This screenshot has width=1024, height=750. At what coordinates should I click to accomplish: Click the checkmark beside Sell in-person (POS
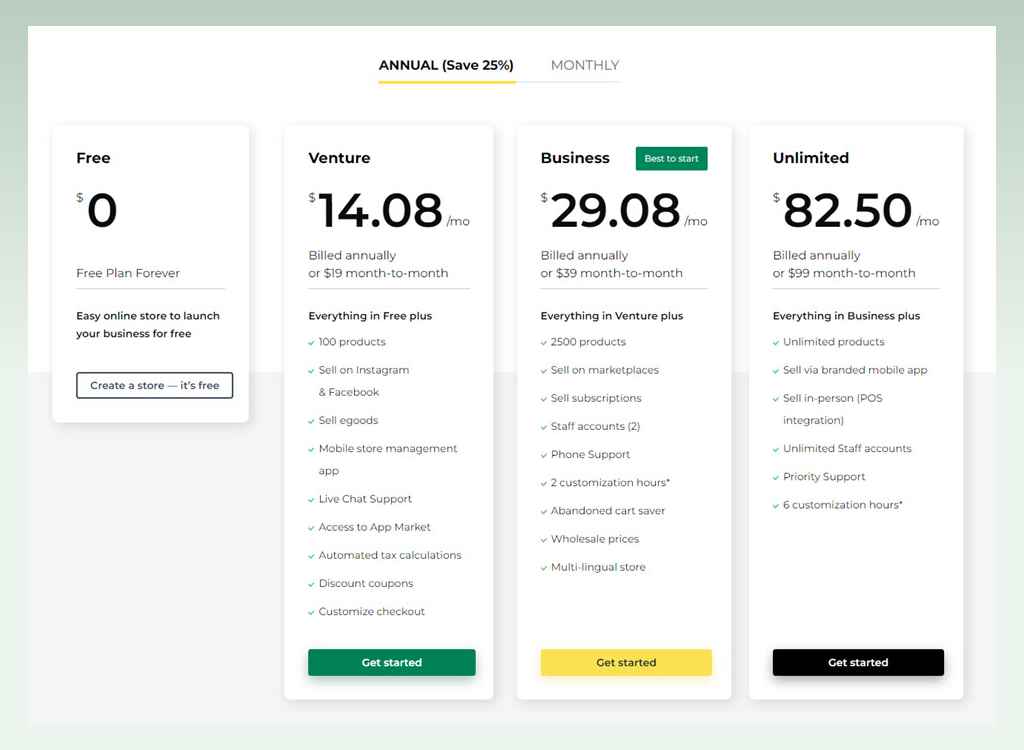coord(776,399)
